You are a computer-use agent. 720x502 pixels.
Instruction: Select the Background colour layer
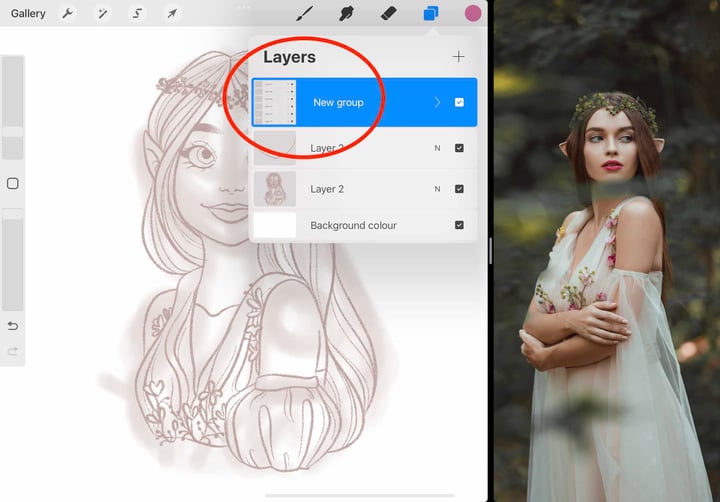(364, 225)
